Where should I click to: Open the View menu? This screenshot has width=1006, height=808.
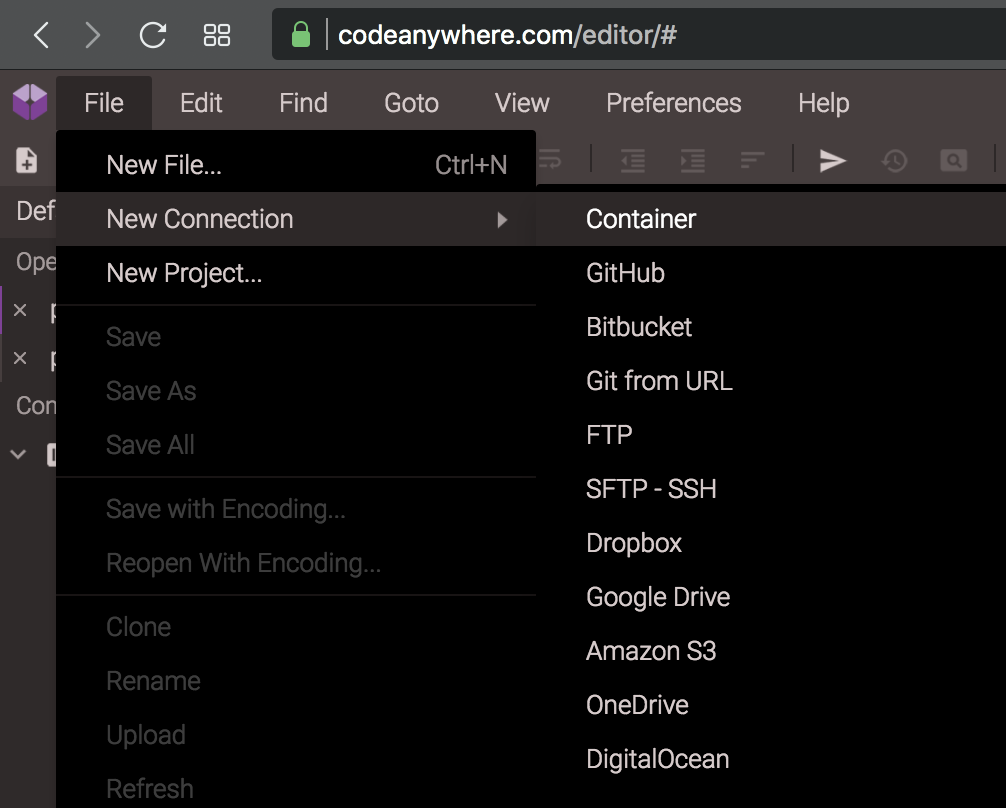tap(522, 103)
